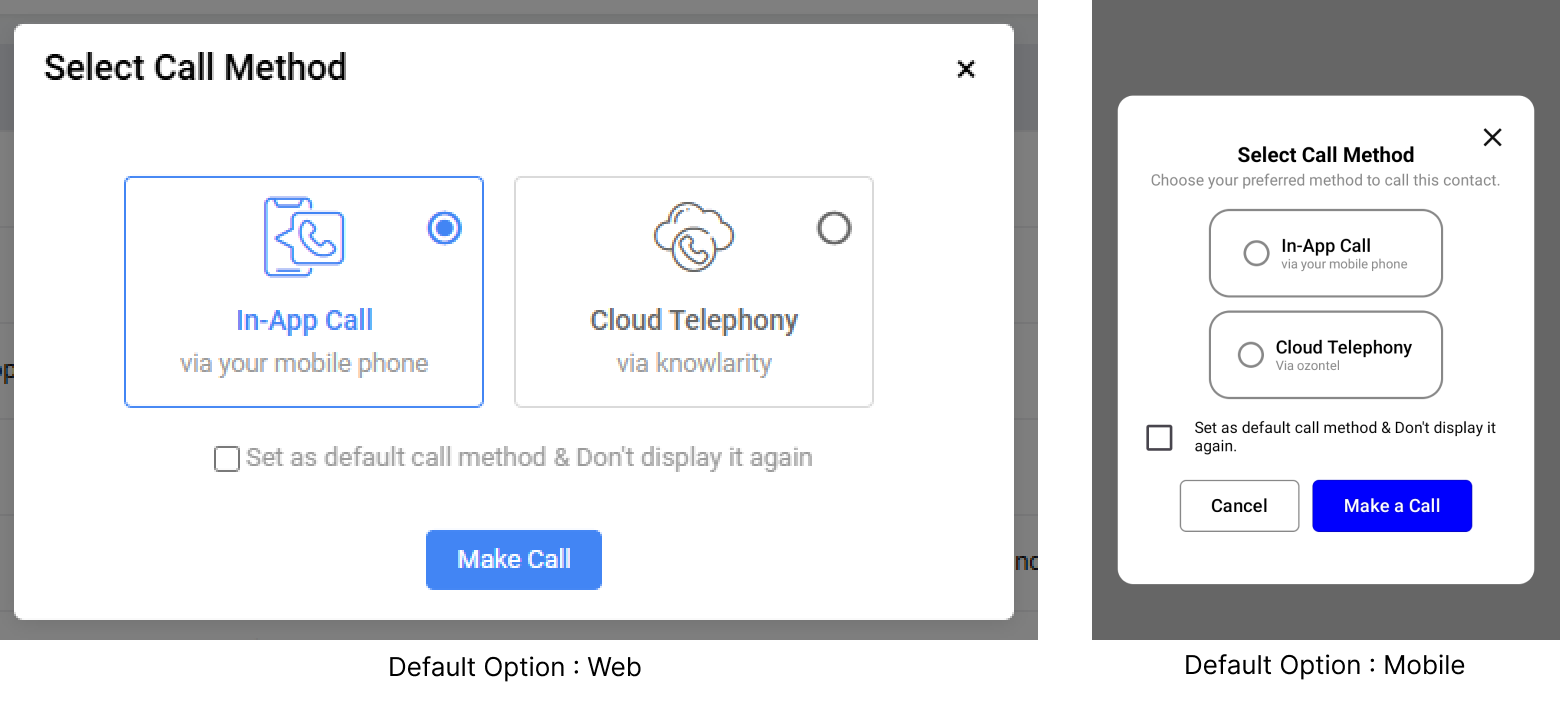Choose the Cloud Telephony radio in web dialog
Screen dimensions: 1560x710
(x=834, y=229)
